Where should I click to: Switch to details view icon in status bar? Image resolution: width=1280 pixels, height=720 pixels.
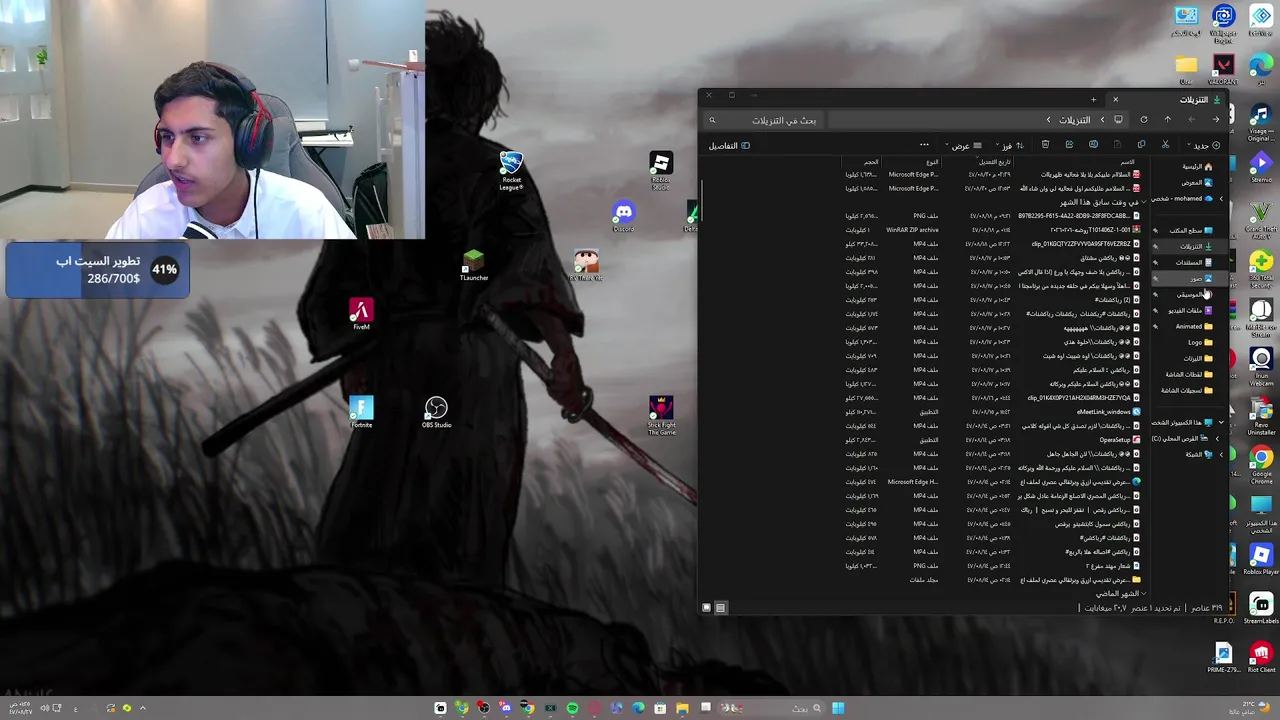click(x=720, y=608)
